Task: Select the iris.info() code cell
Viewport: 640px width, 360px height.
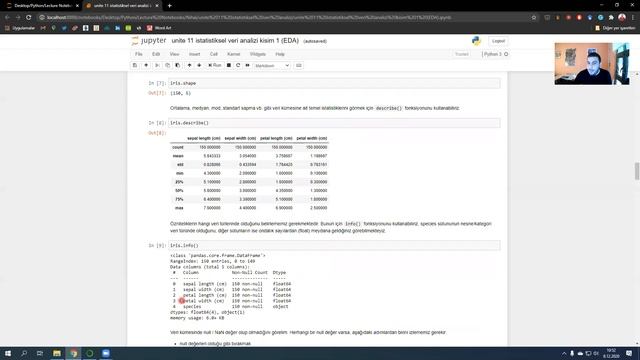Action: (335, 245)
